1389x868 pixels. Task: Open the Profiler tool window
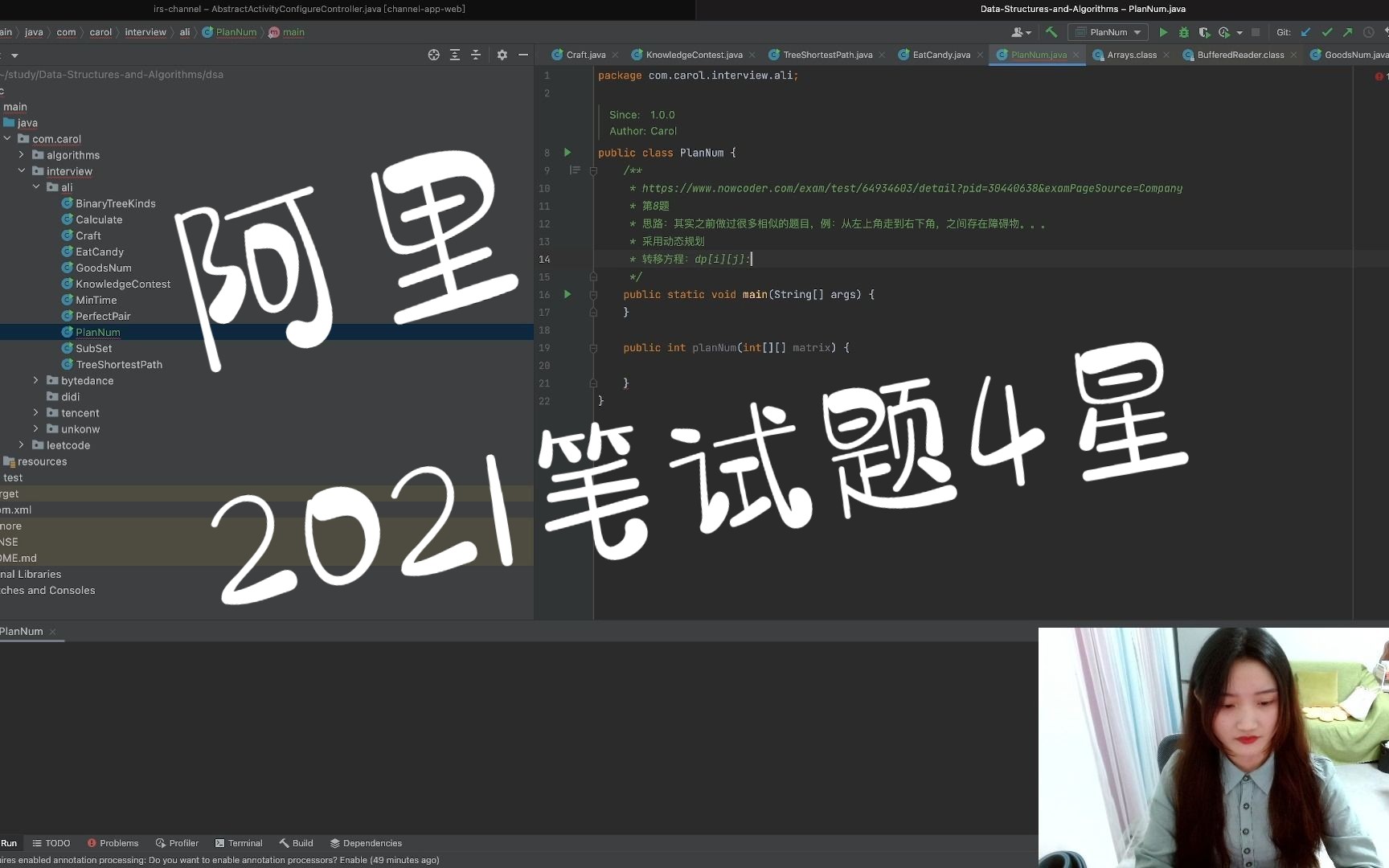pyautogui.click(x=177, y=843)
